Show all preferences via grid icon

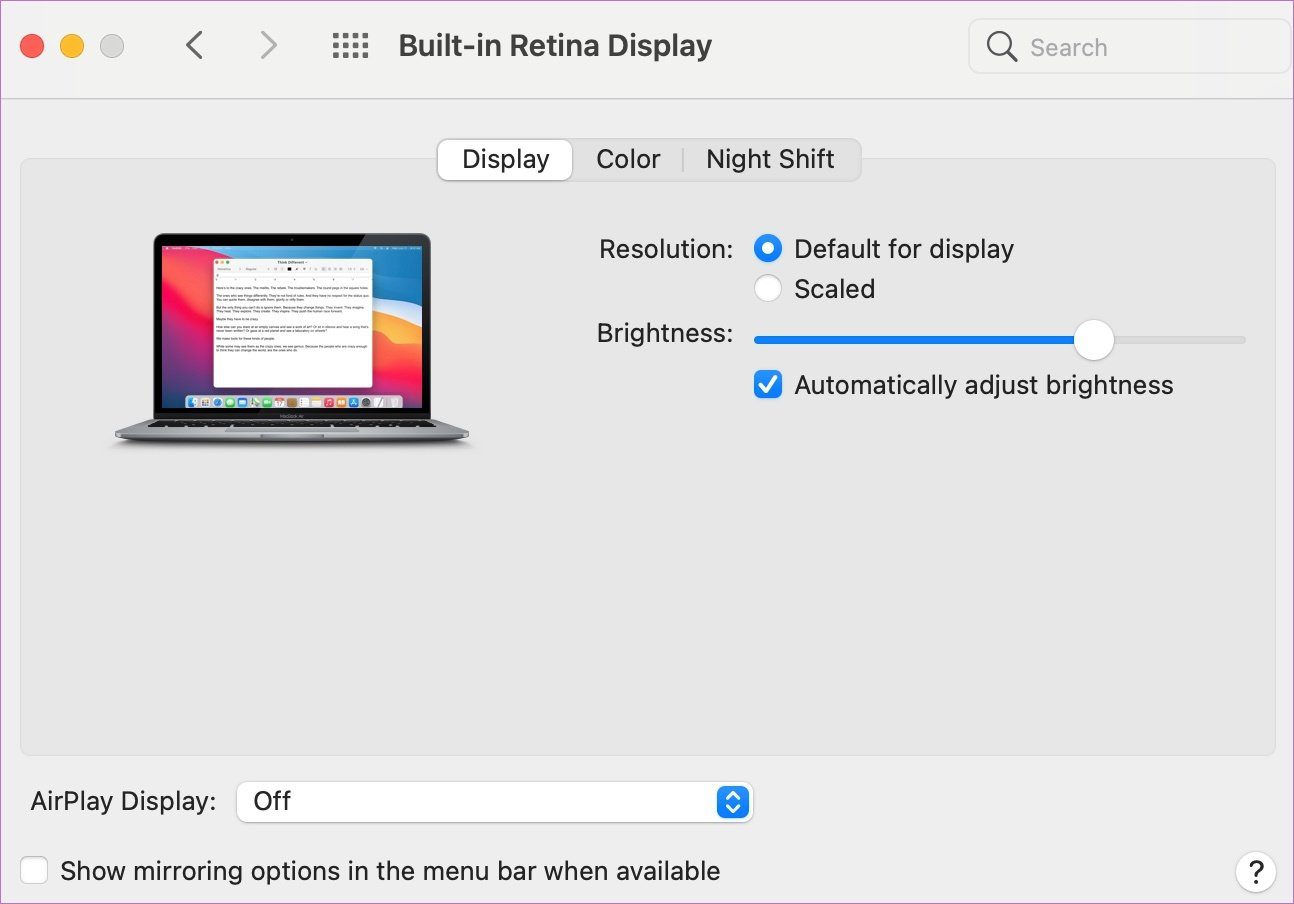(x=350, y=45)
